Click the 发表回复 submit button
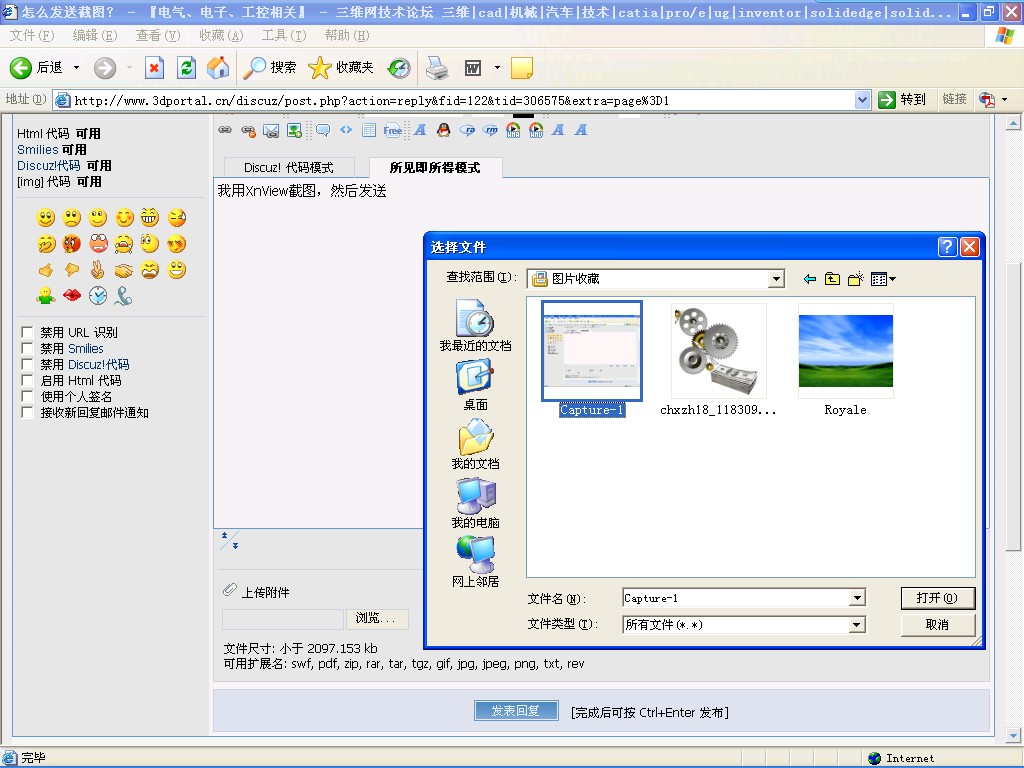1024x768 pixels. coord(516,711)
